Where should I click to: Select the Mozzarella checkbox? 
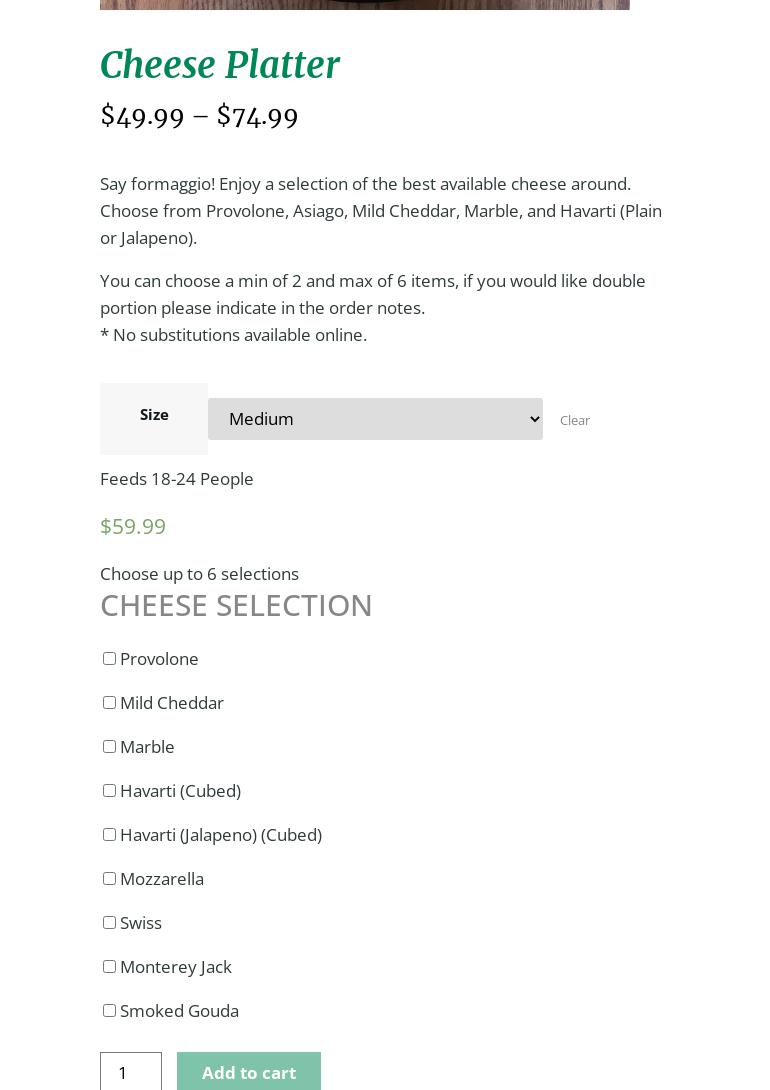click(x=109, y=879)
